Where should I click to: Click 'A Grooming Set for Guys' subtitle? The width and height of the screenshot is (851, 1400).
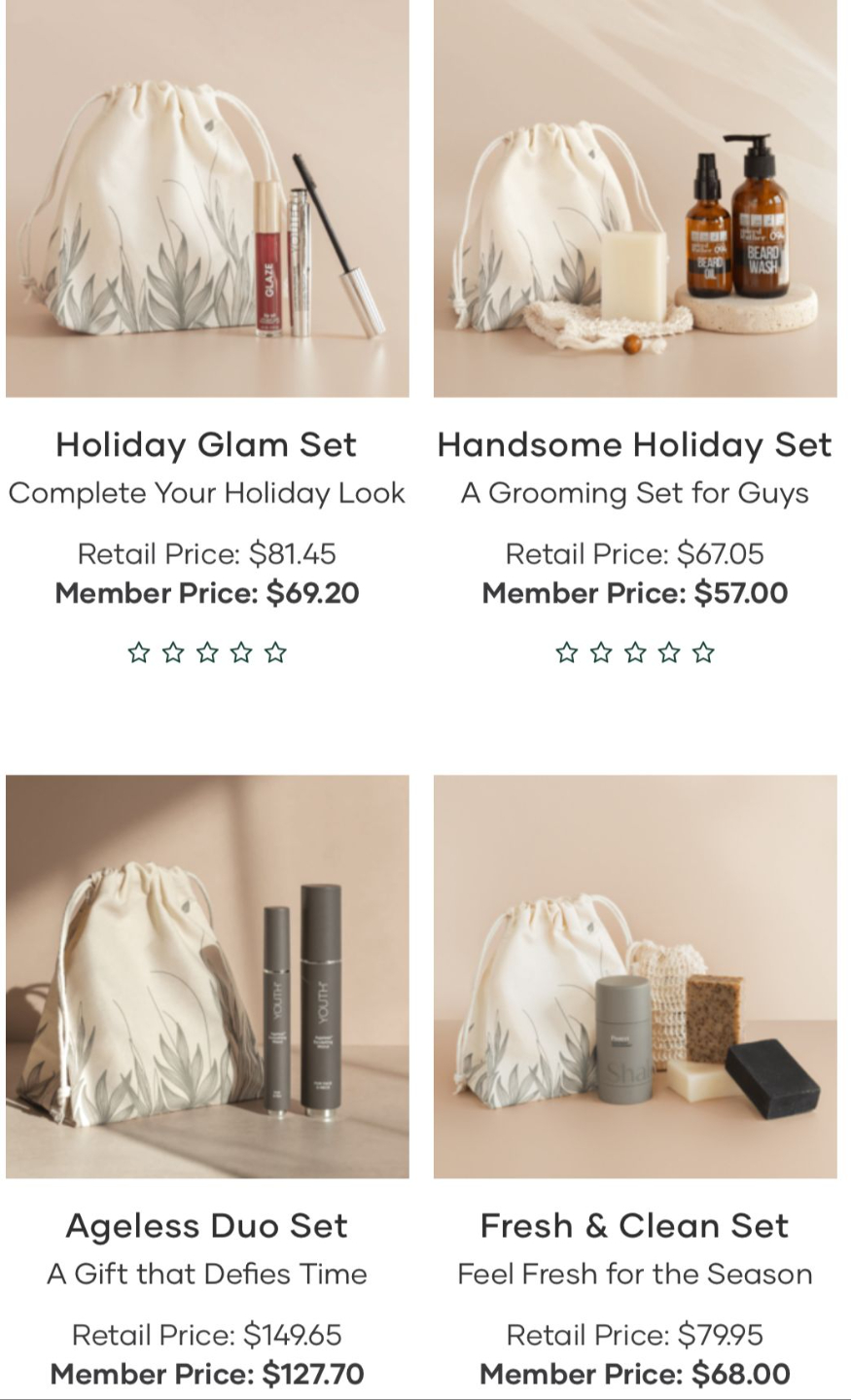pyautogui.click(x=635, y=493)
